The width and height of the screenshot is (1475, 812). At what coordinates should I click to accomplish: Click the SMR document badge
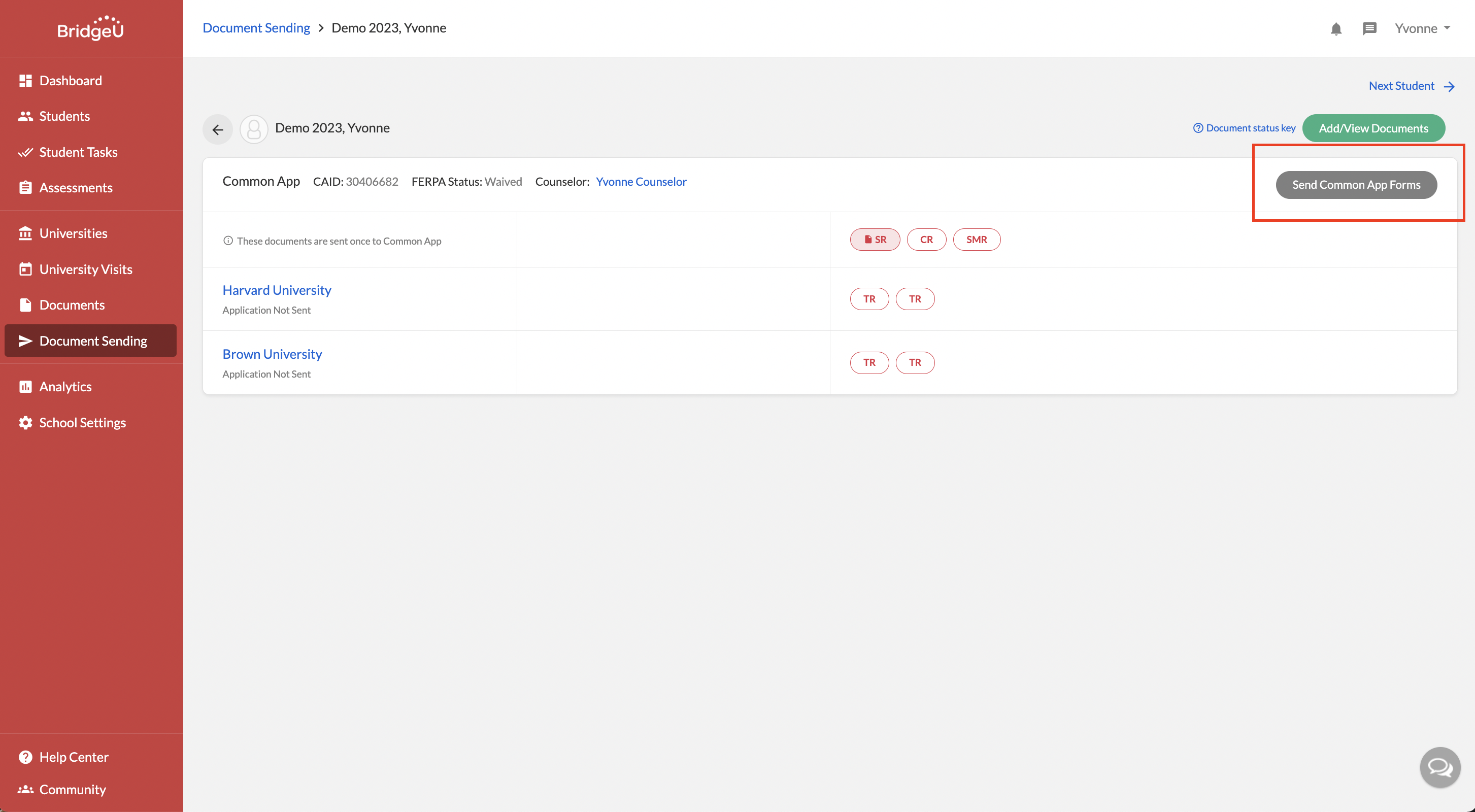977,240
